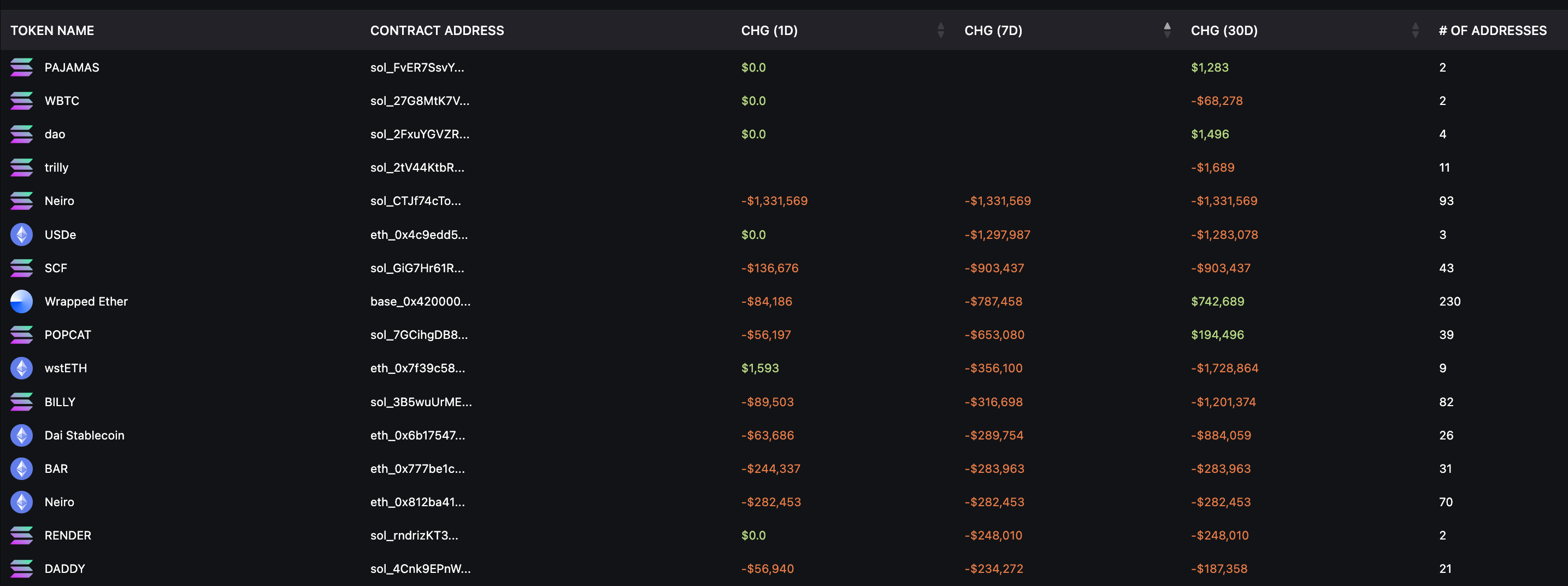Click contract address sol_FvER7SsvY...
This screenshot has height=586, width=1568.
(x=417, y=68)
